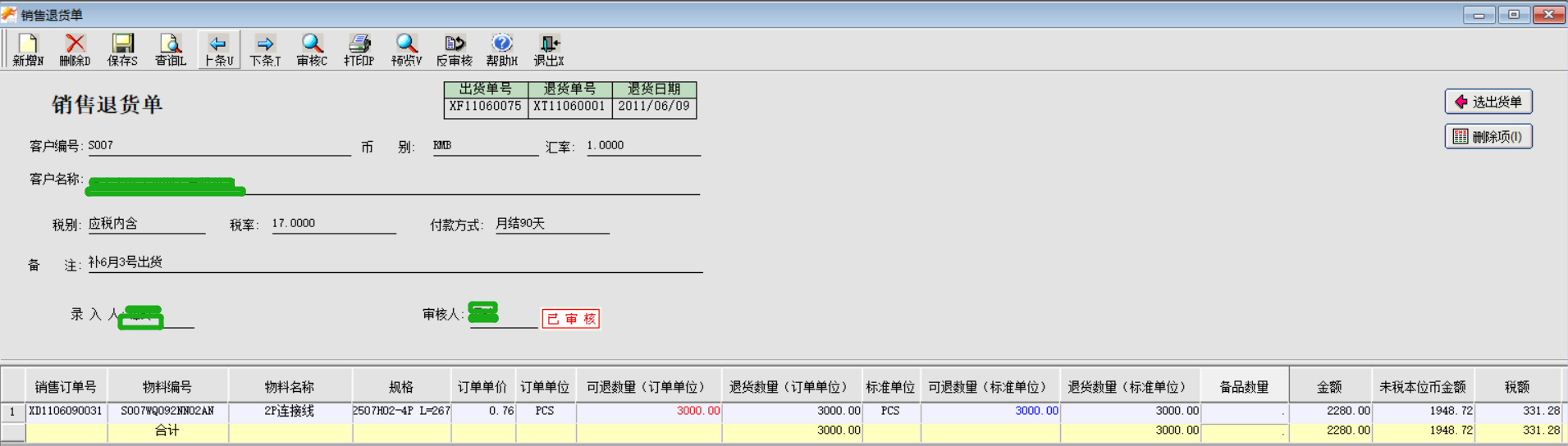
Task: Select cell XD1106090031 in row 1
Action: [66, 411]
